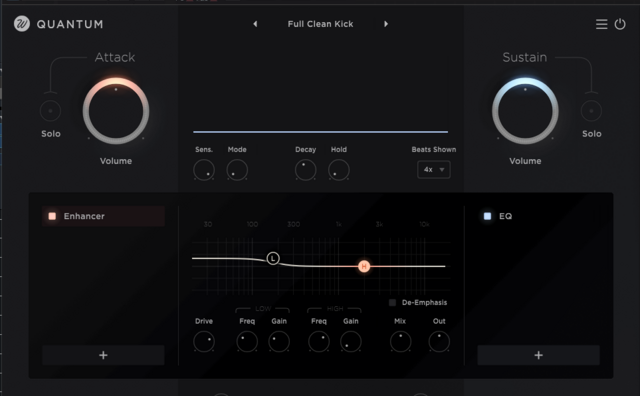Go to the previous preset arrow

[x=255, y=24]
